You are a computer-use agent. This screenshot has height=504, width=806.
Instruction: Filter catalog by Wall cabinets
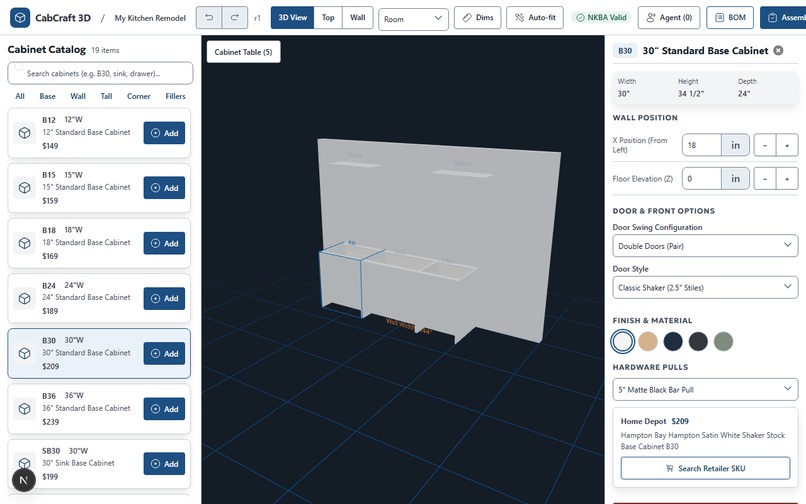[x=78, y=96]
